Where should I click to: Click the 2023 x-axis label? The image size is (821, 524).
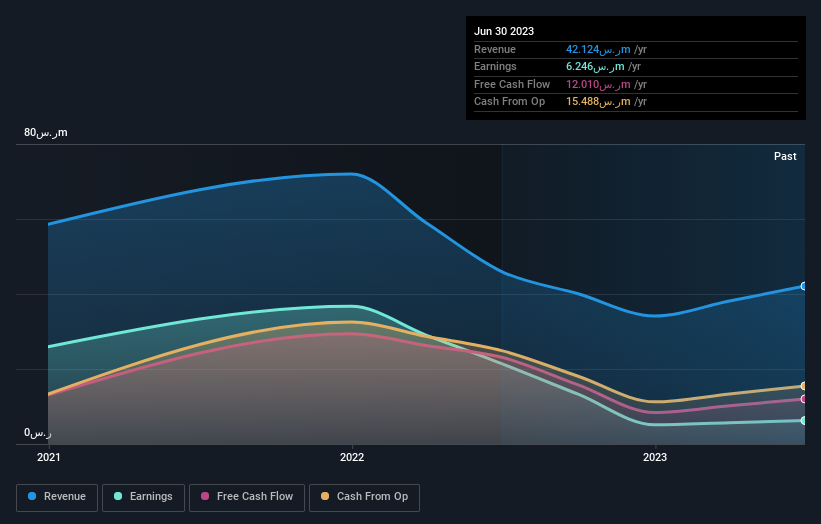pyautogui.click(x=655, y=458)
